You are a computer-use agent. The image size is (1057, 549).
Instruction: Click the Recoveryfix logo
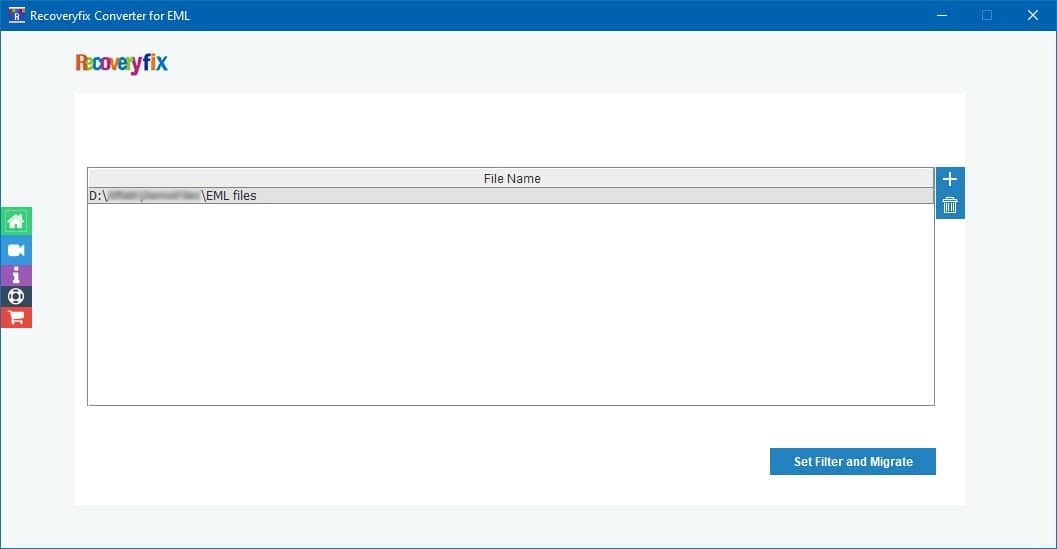pyautogui.click(x=121, y=63)
